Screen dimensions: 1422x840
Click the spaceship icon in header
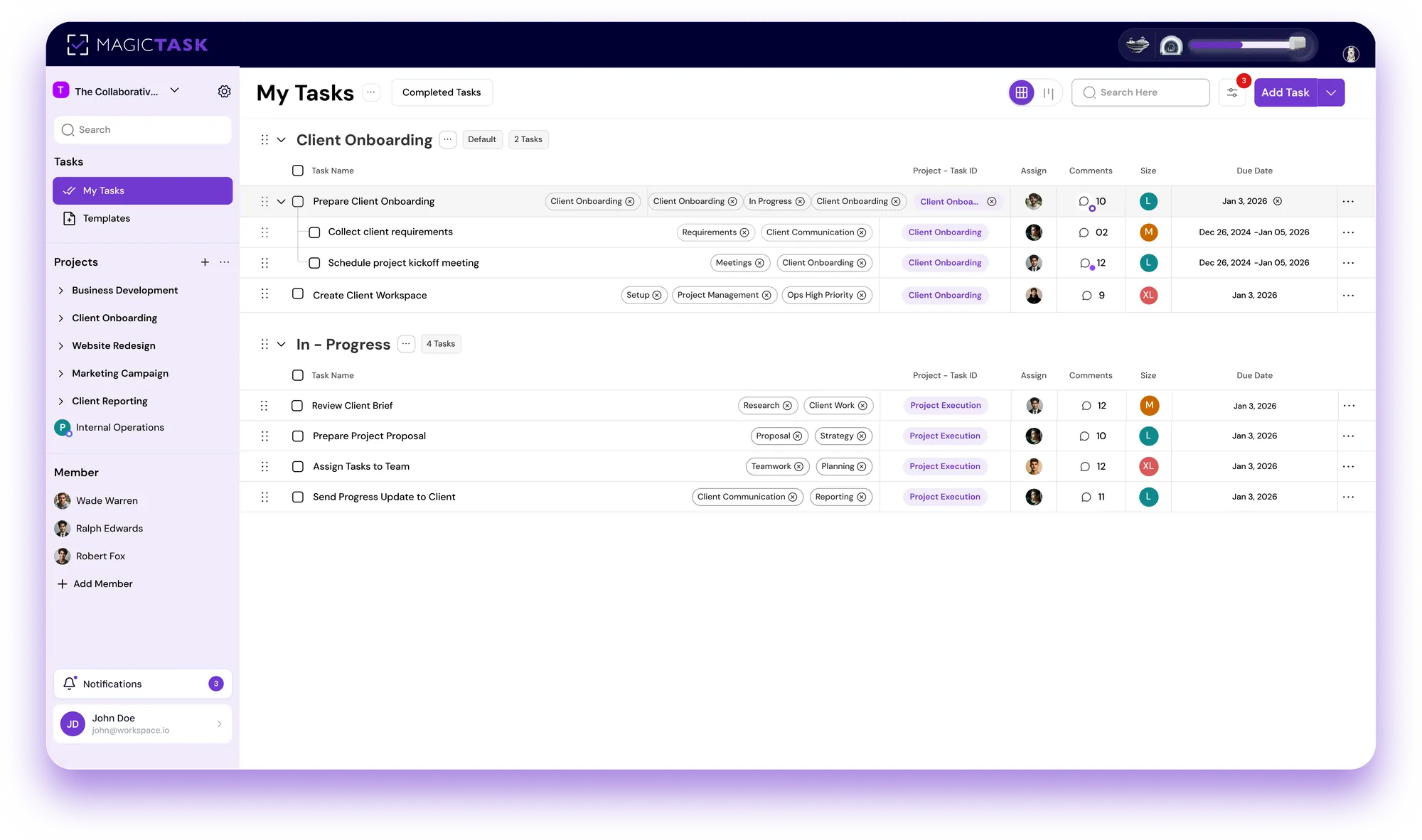1138,45
